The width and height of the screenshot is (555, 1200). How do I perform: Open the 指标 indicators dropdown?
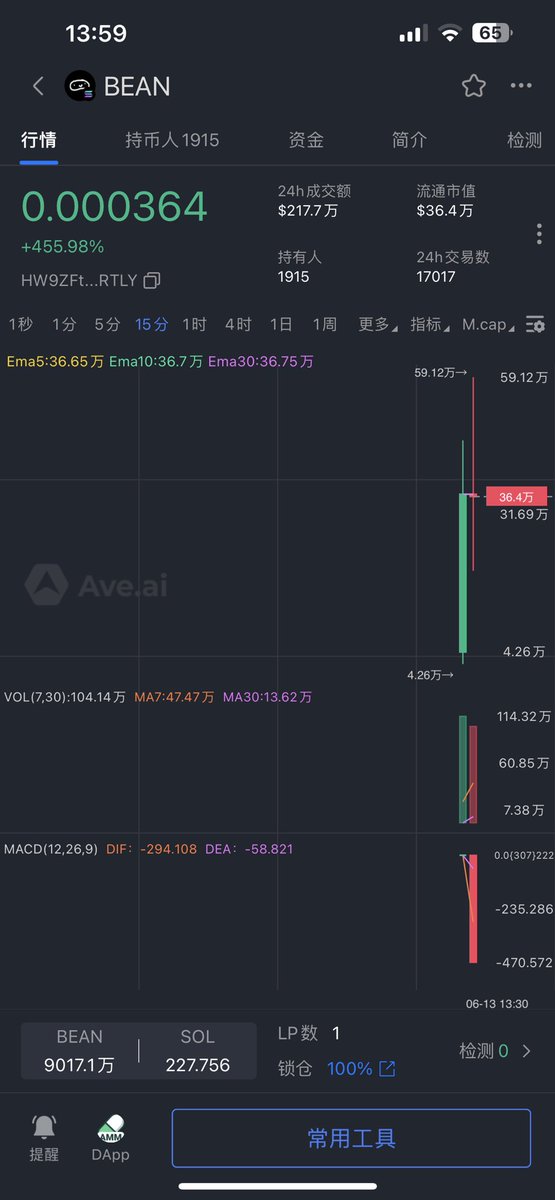(429, 324)
